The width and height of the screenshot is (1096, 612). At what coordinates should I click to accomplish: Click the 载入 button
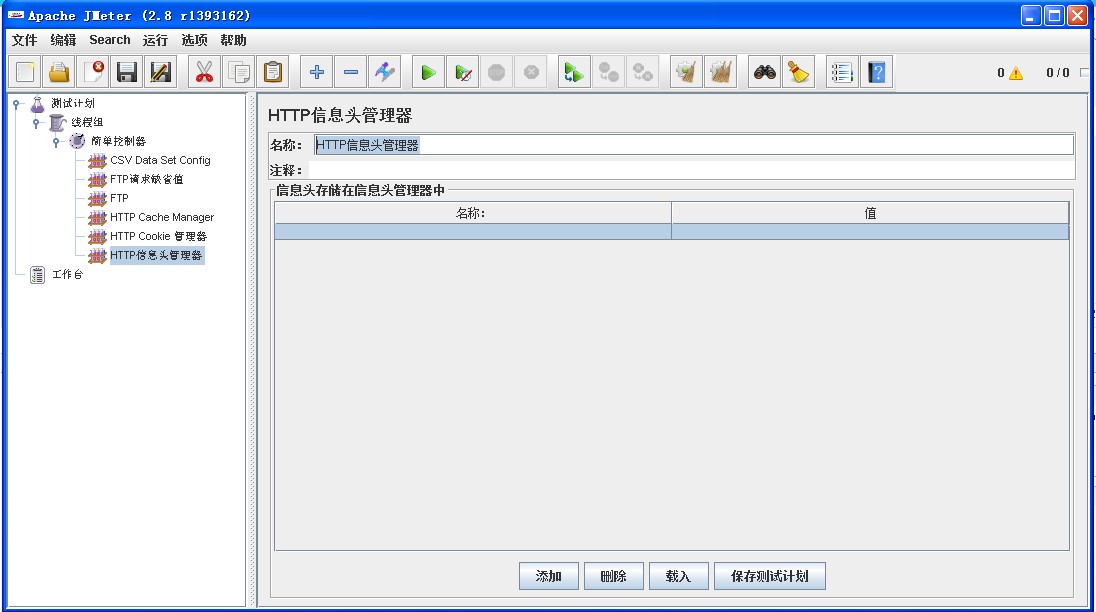(x=679, y=576)
